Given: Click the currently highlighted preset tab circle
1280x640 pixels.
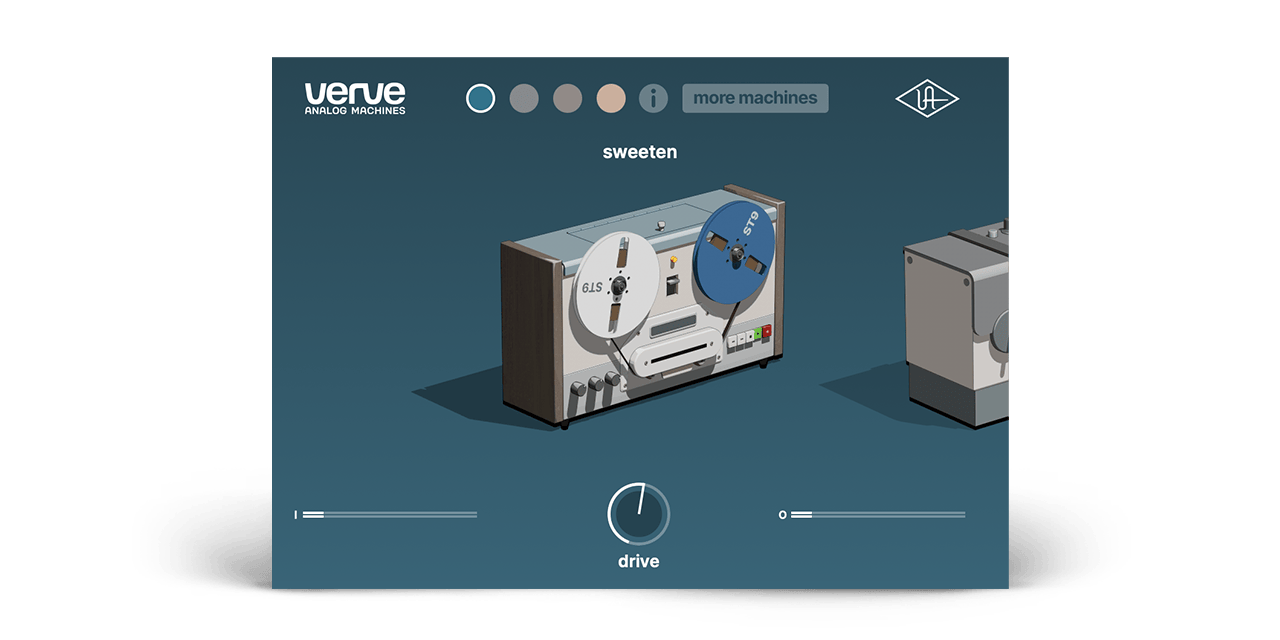Looking at the screenshot, I should [x=479, y=97].
